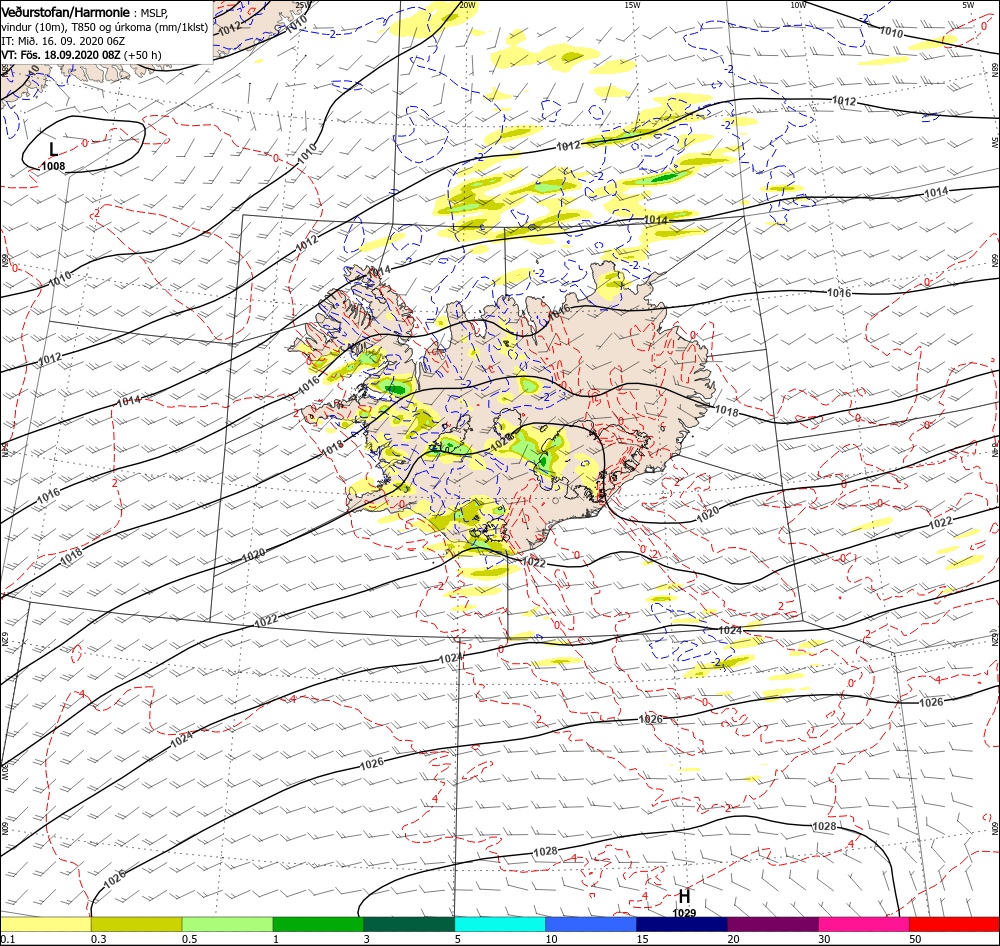Choose the purple 20–30 mm legend swatch
Screen dimensions: 1000x946
click(772, 924)
